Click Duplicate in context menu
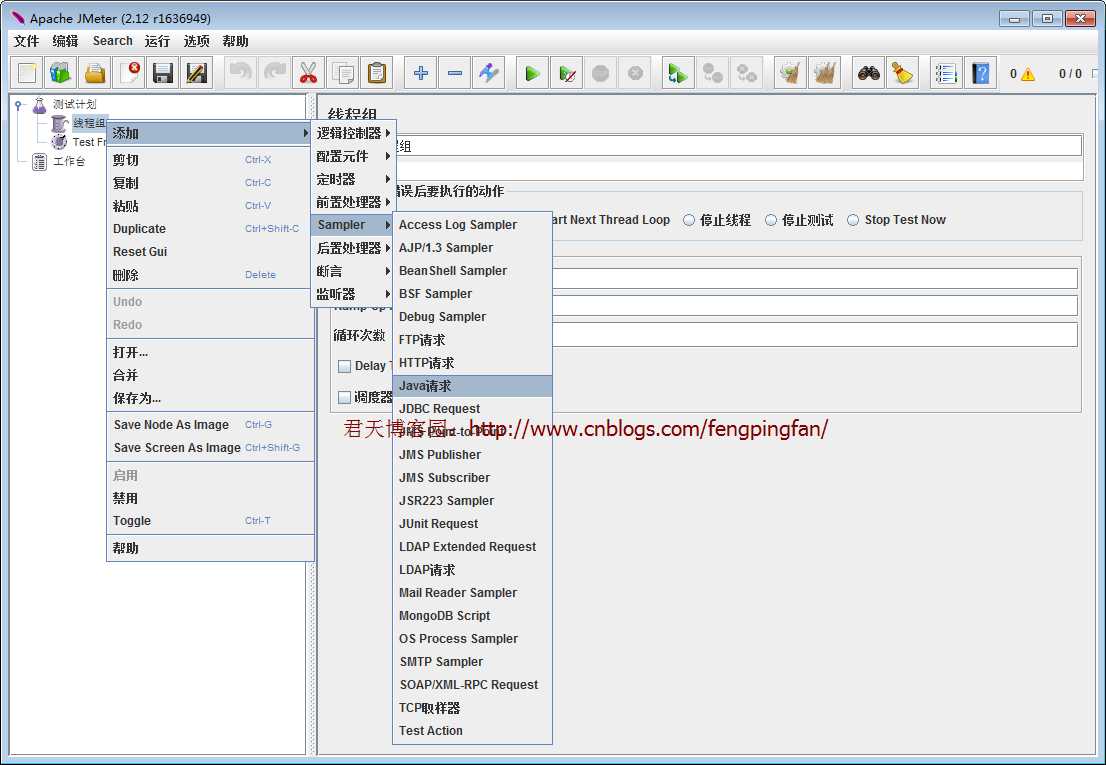1106x765 pixels. click(209, 228)
